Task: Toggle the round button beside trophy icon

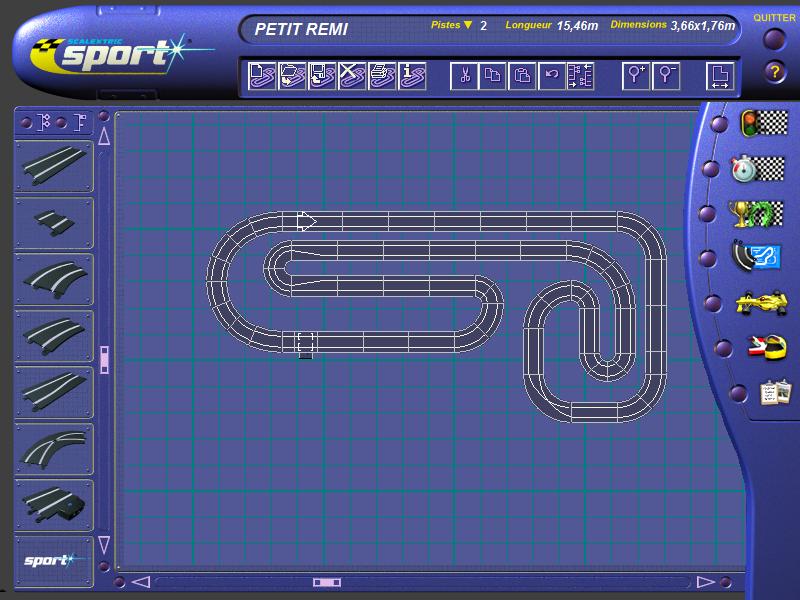Action: pyautogui.click(x=708, y=214)
